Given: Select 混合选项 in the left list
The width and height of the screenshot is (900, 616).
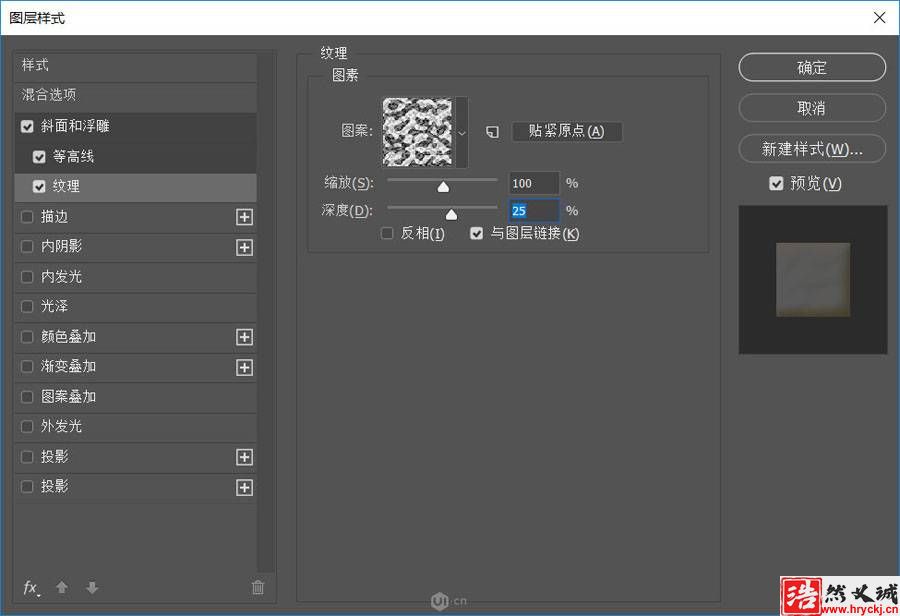Looking at the screenshot, I should tap(135, 95).
